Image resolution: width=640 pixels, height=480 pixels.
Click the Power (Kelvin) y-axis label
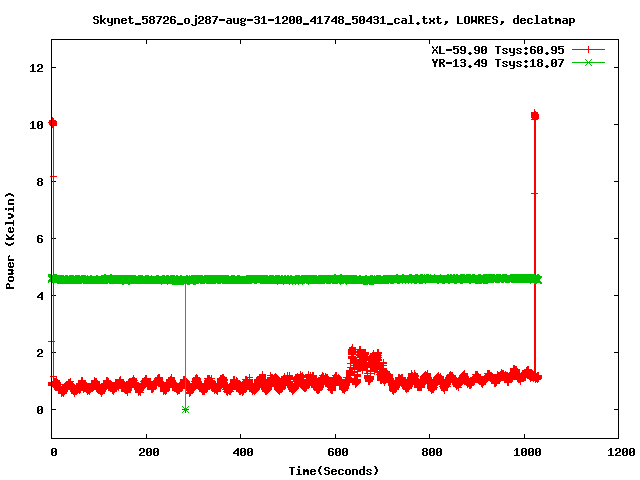[x=10, y=240]
